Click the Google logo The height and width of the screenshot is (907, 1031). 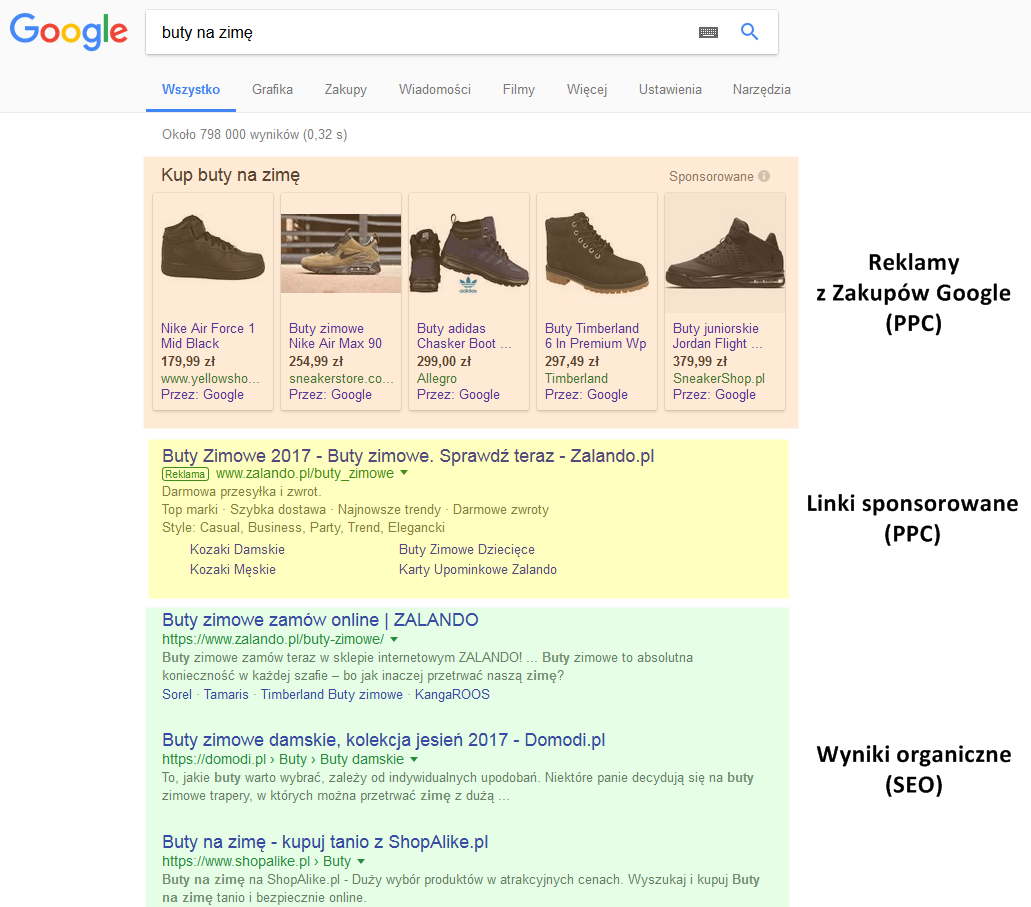coord(68,31)
